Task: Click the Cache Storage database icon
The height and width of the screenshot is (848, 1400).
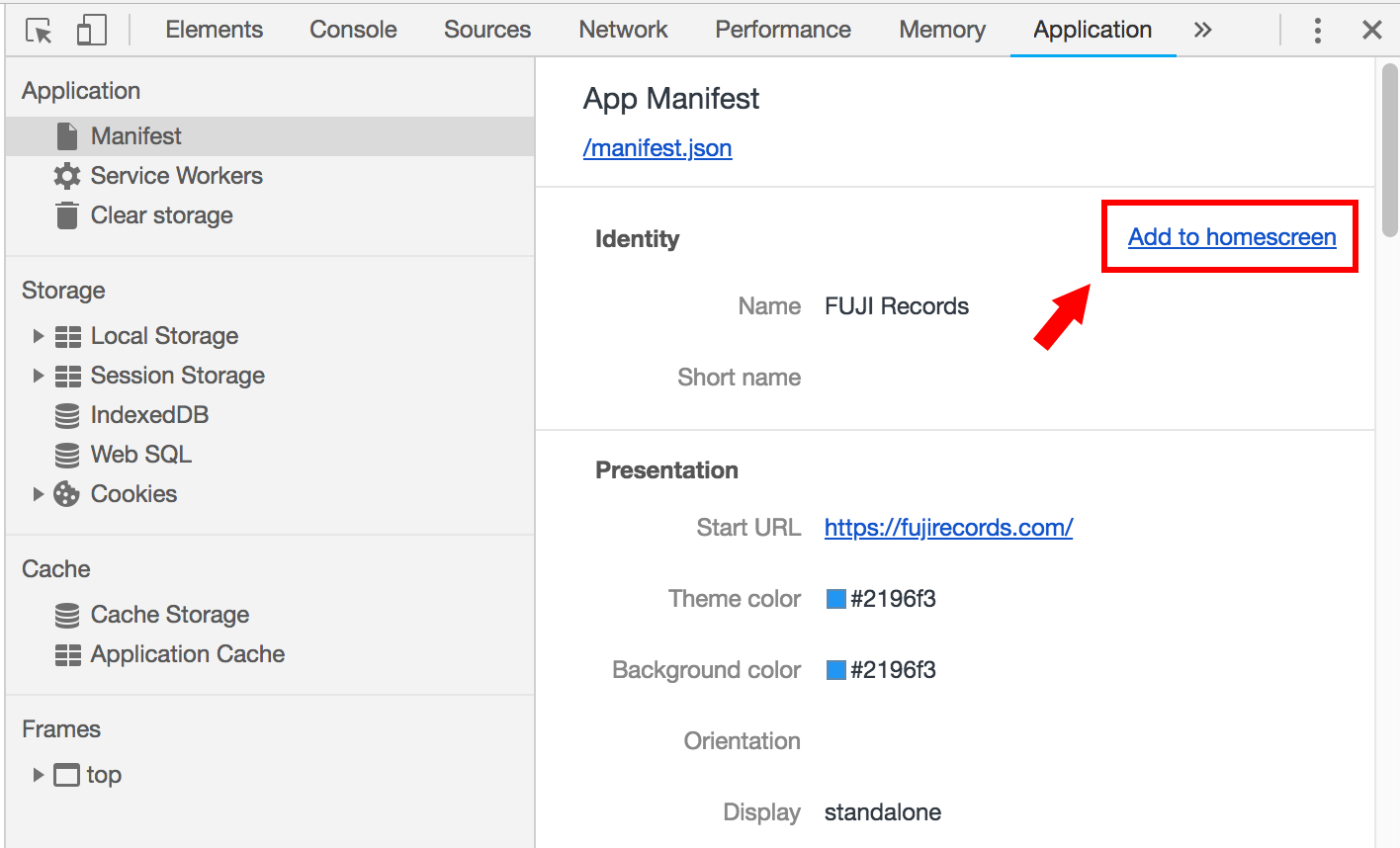Action: click(x=67, y=616)
